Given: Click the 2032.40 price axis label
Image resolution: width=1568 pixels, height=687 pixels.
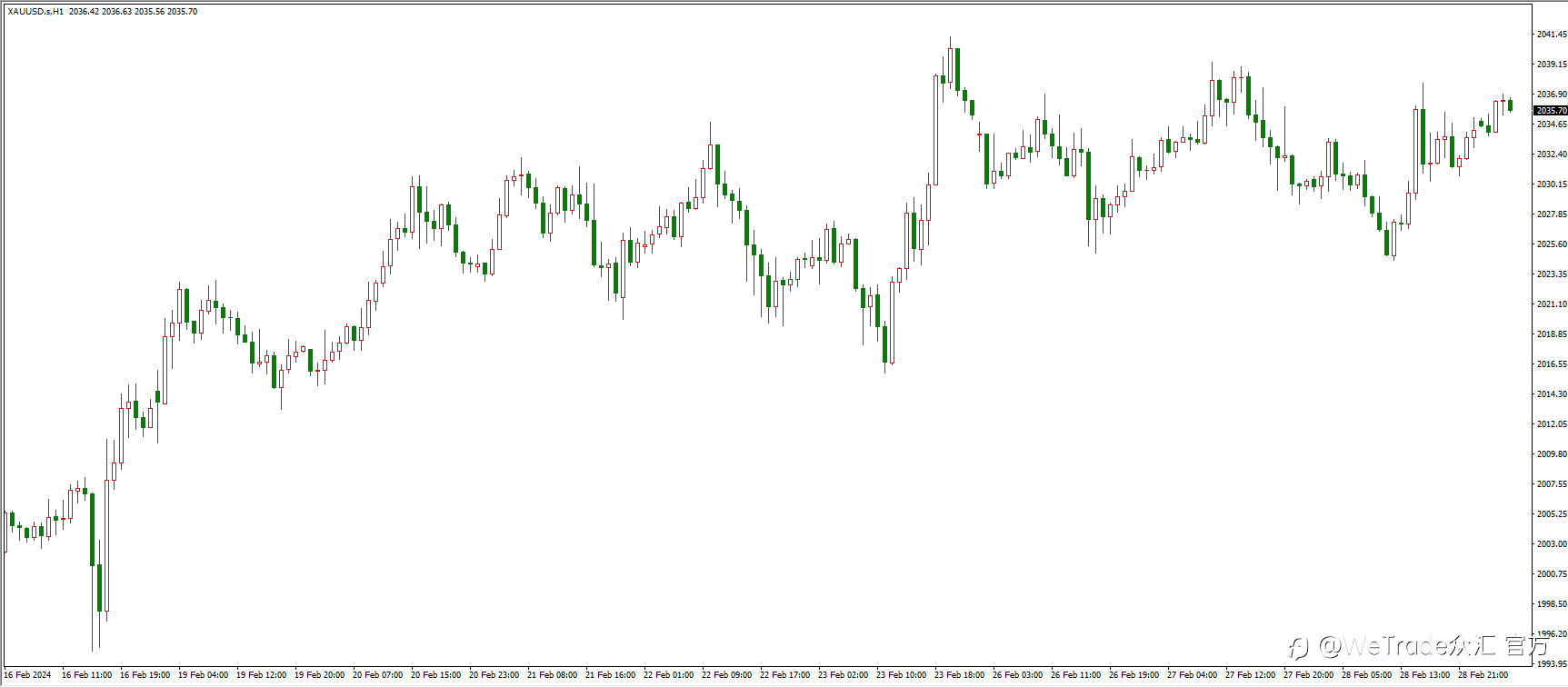Looking at the screenshot, I should pos(1552,154).
